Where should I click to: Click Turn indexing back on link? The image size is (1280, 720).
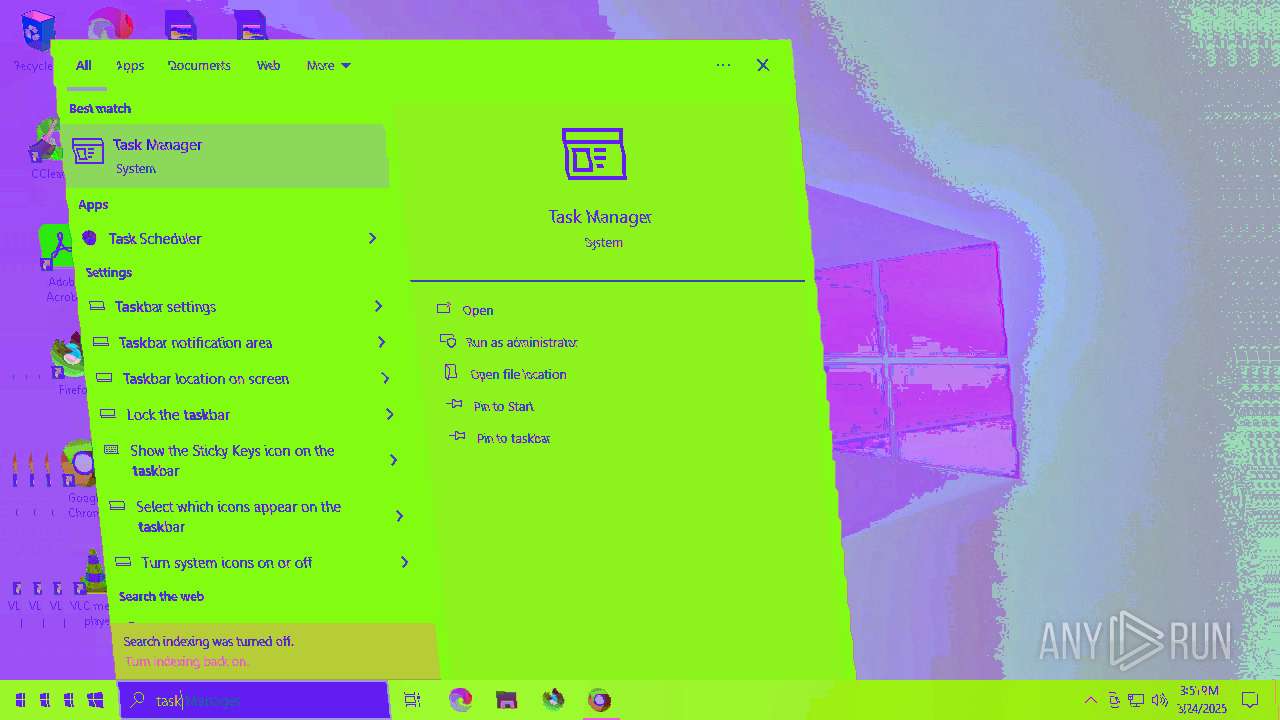point(186,661)
